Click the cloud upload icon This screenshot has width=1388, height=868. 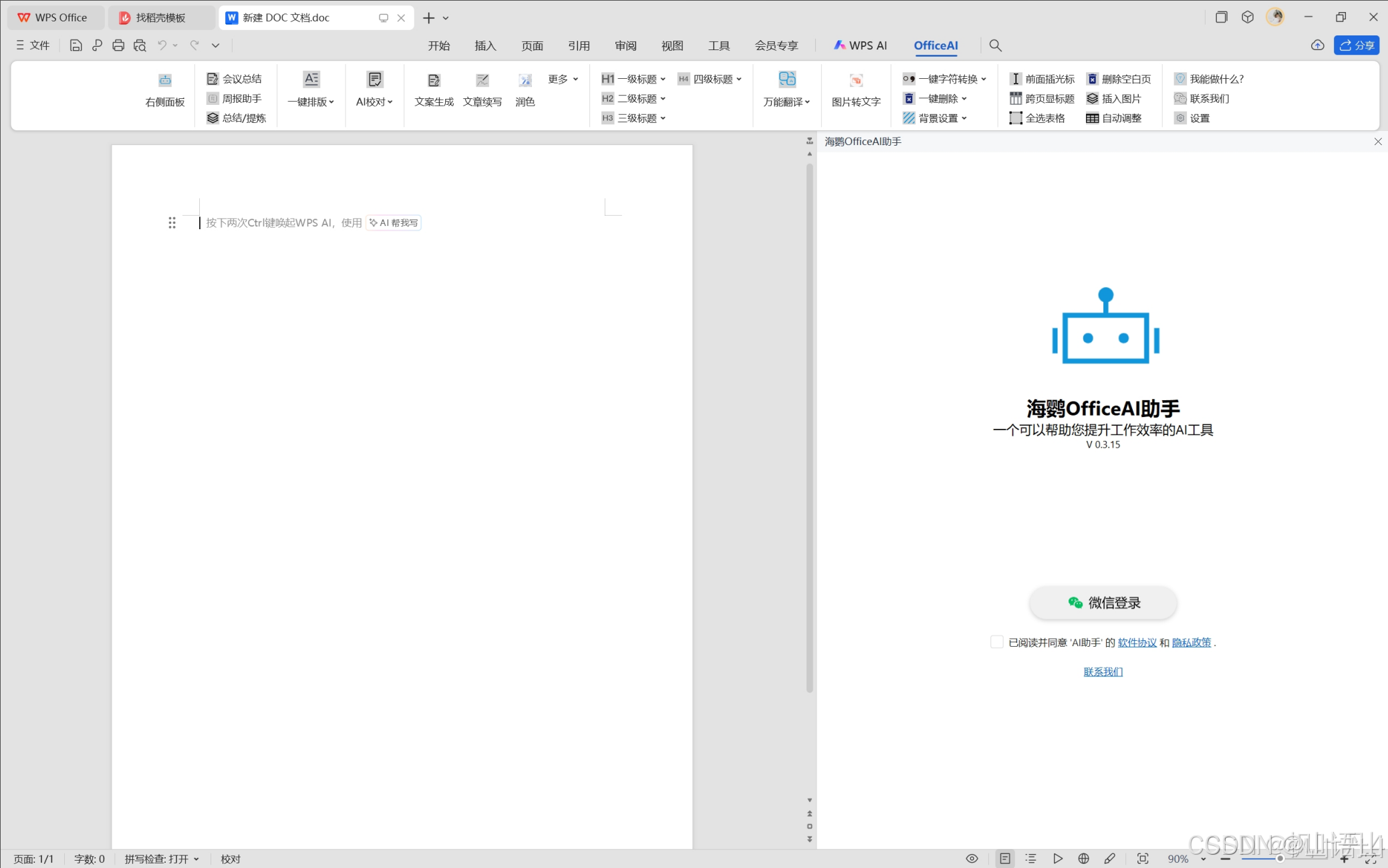1317,45
